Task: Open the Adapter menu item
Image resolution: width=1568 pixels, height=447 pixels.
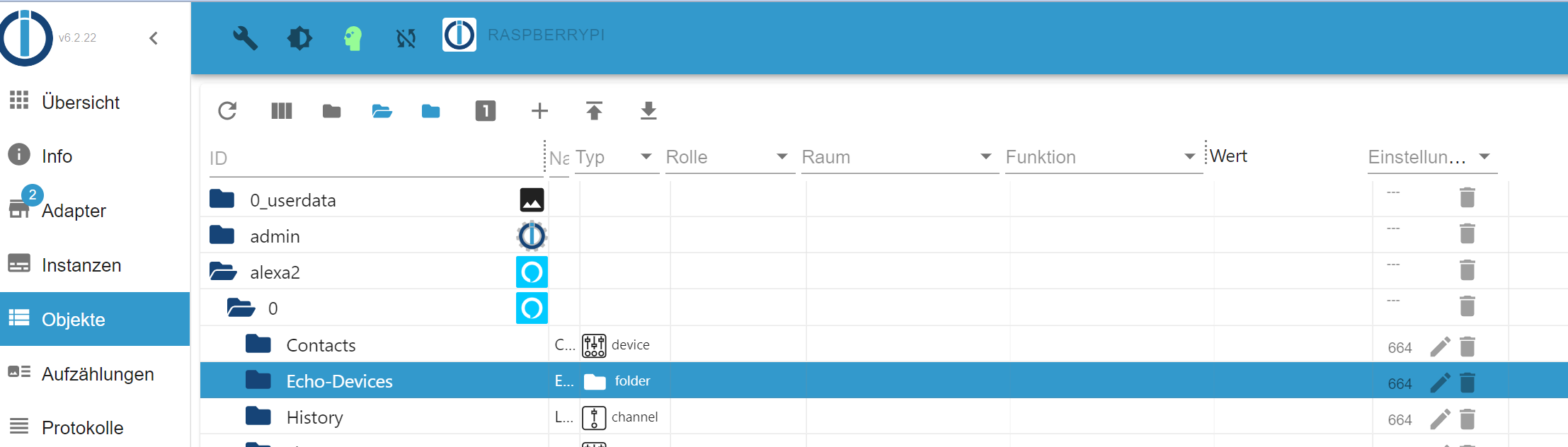Action: (74, 211)
